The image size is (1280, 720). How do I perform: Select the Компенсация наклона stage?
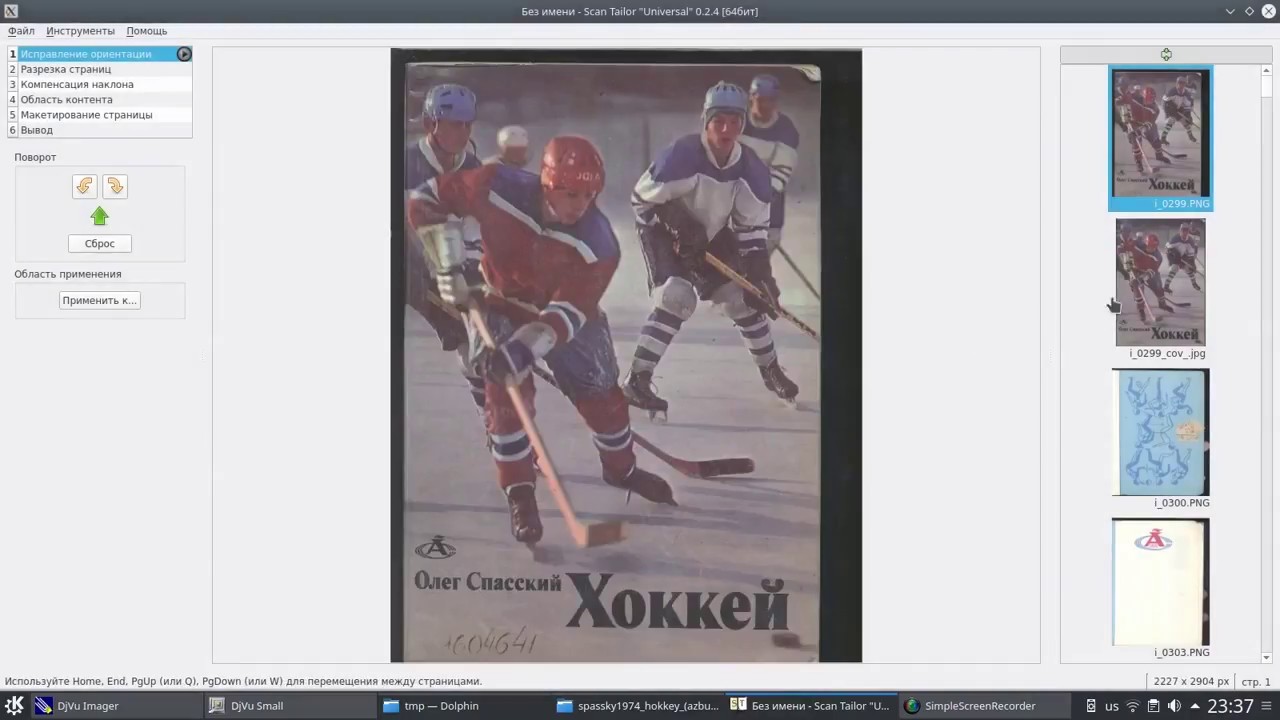99,84
